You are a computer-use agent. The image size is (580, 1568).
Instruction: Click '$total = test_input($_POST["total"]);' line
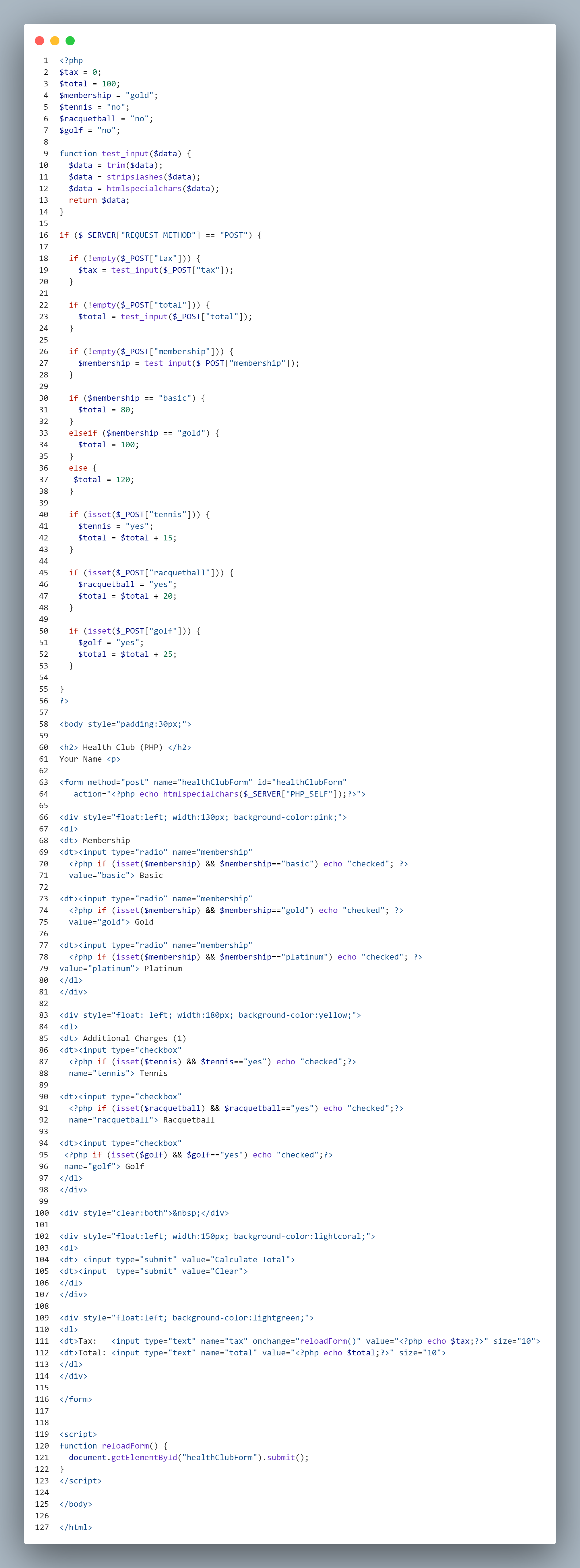tap(165, 316)
